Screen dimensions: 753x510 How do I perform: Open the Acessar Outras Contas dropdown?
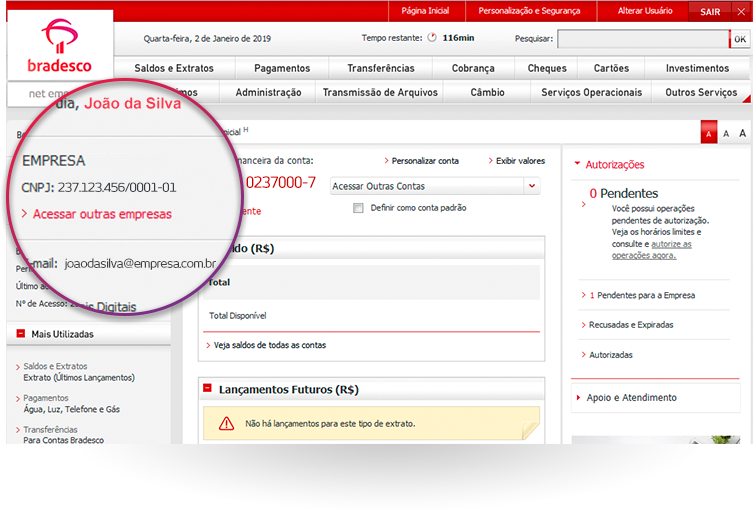coord(435,186)
